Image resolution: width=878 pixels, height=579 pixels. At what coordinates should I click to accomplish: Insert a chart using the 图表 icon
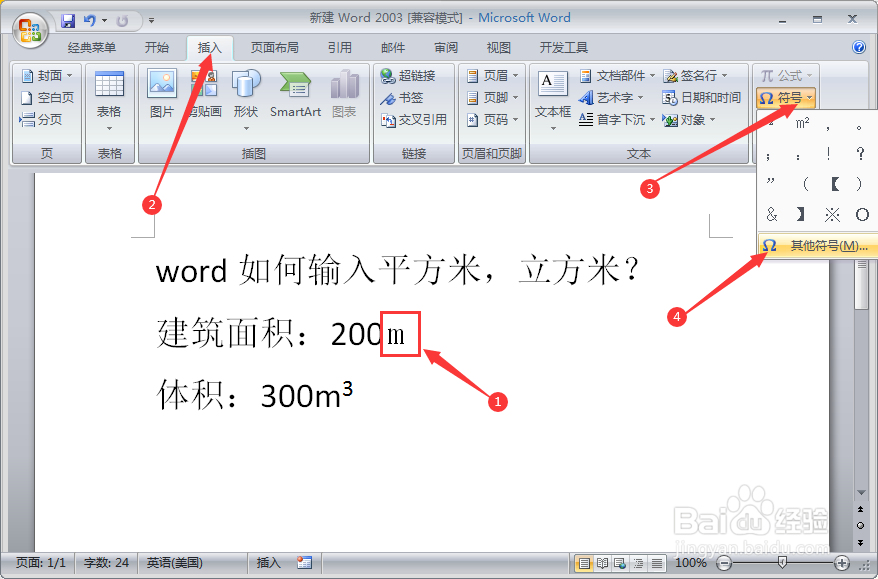pyautogui.click(x=345, y=95)
